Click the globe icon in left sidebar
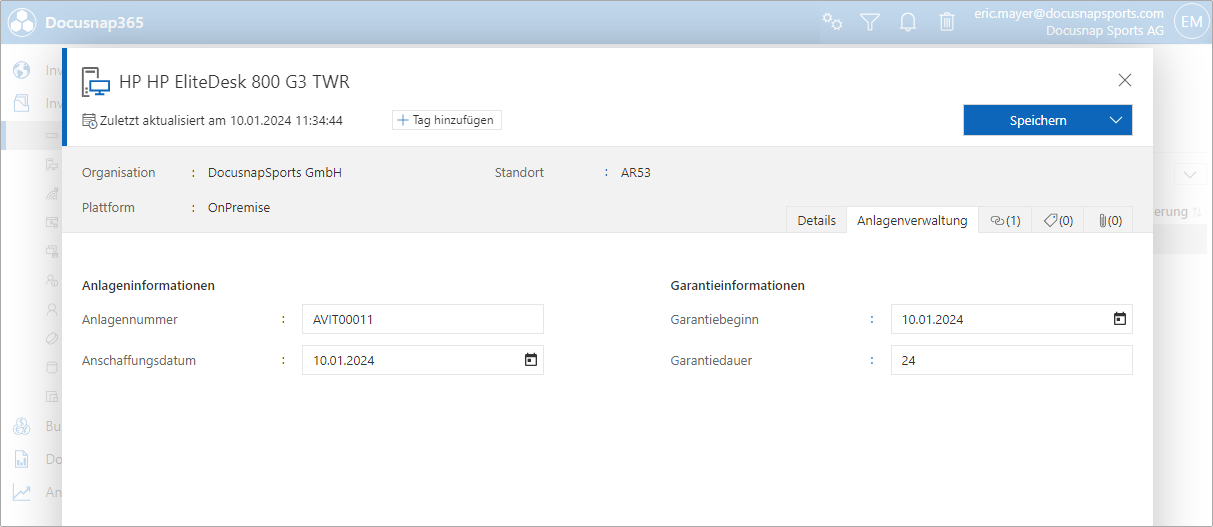 [22, 71]
